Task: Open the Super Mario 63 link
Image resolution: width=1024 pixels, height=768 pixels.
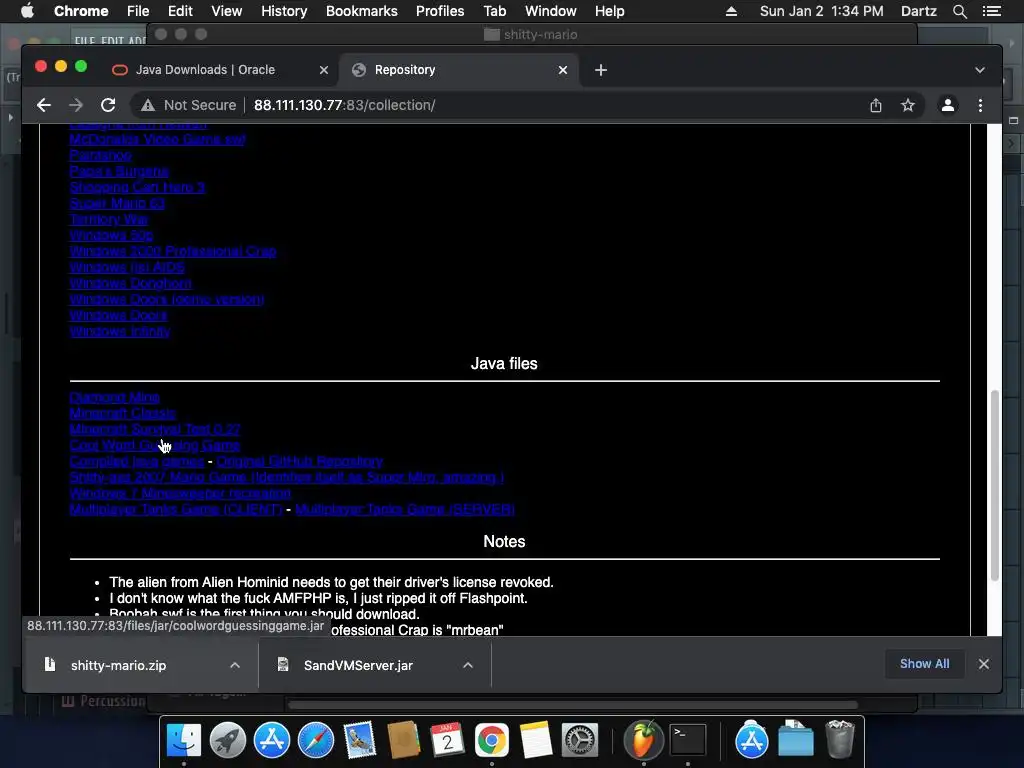Action: tap(117, 203)
